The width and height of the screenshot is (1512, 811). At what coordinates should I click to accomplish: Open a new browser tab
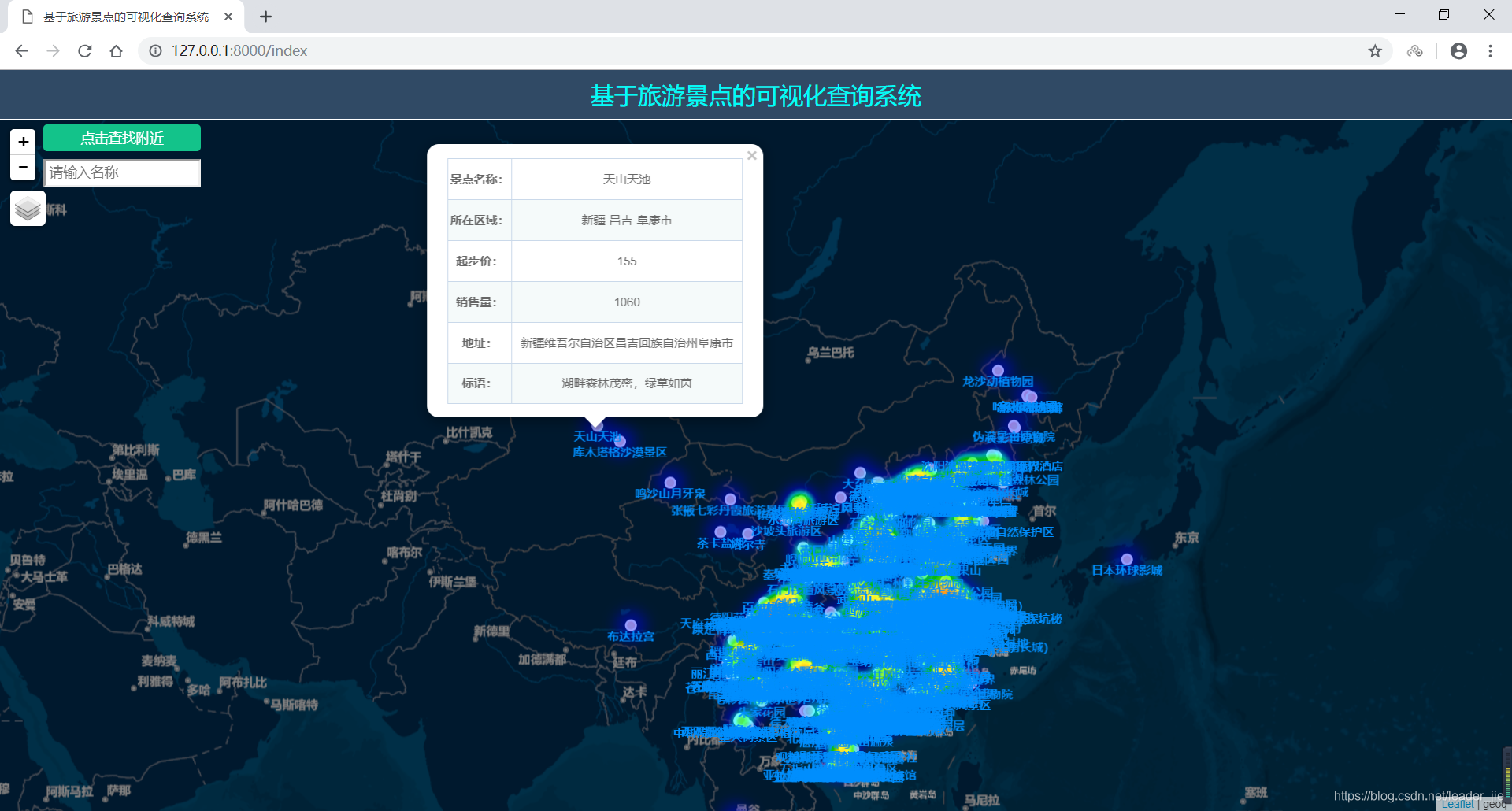(x=266, y=17)
